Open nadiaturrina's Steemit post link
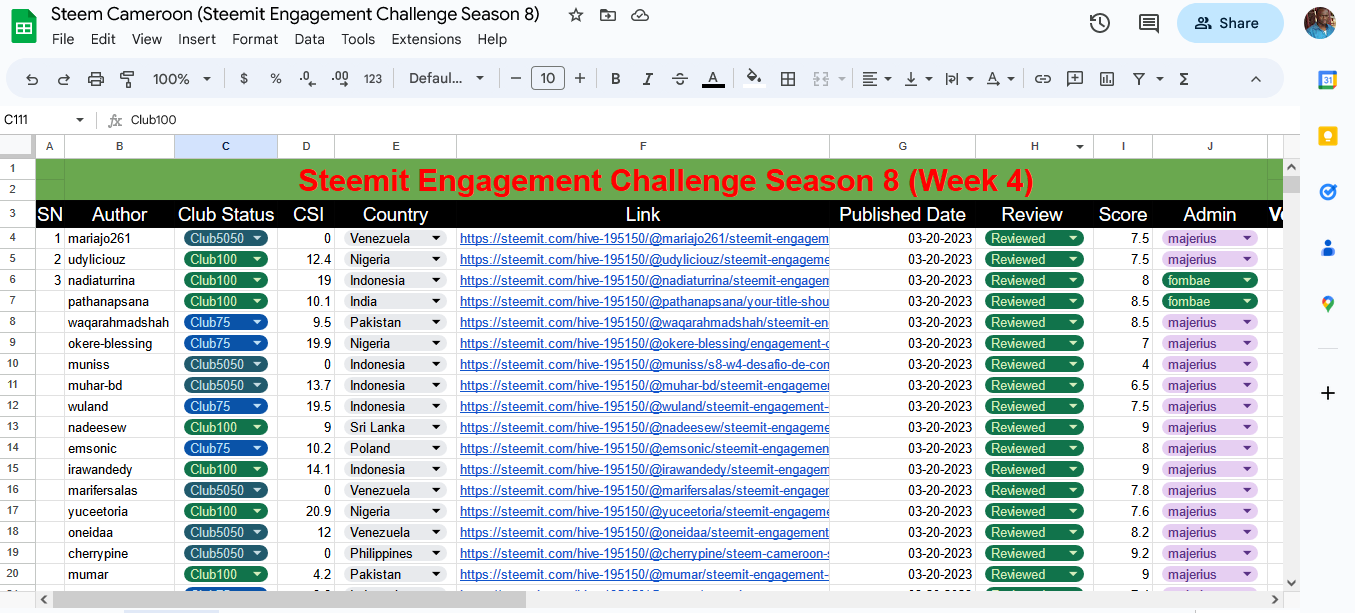This screenshot has width=1355, height=613. pyautogui.click(x=644, y=280)
